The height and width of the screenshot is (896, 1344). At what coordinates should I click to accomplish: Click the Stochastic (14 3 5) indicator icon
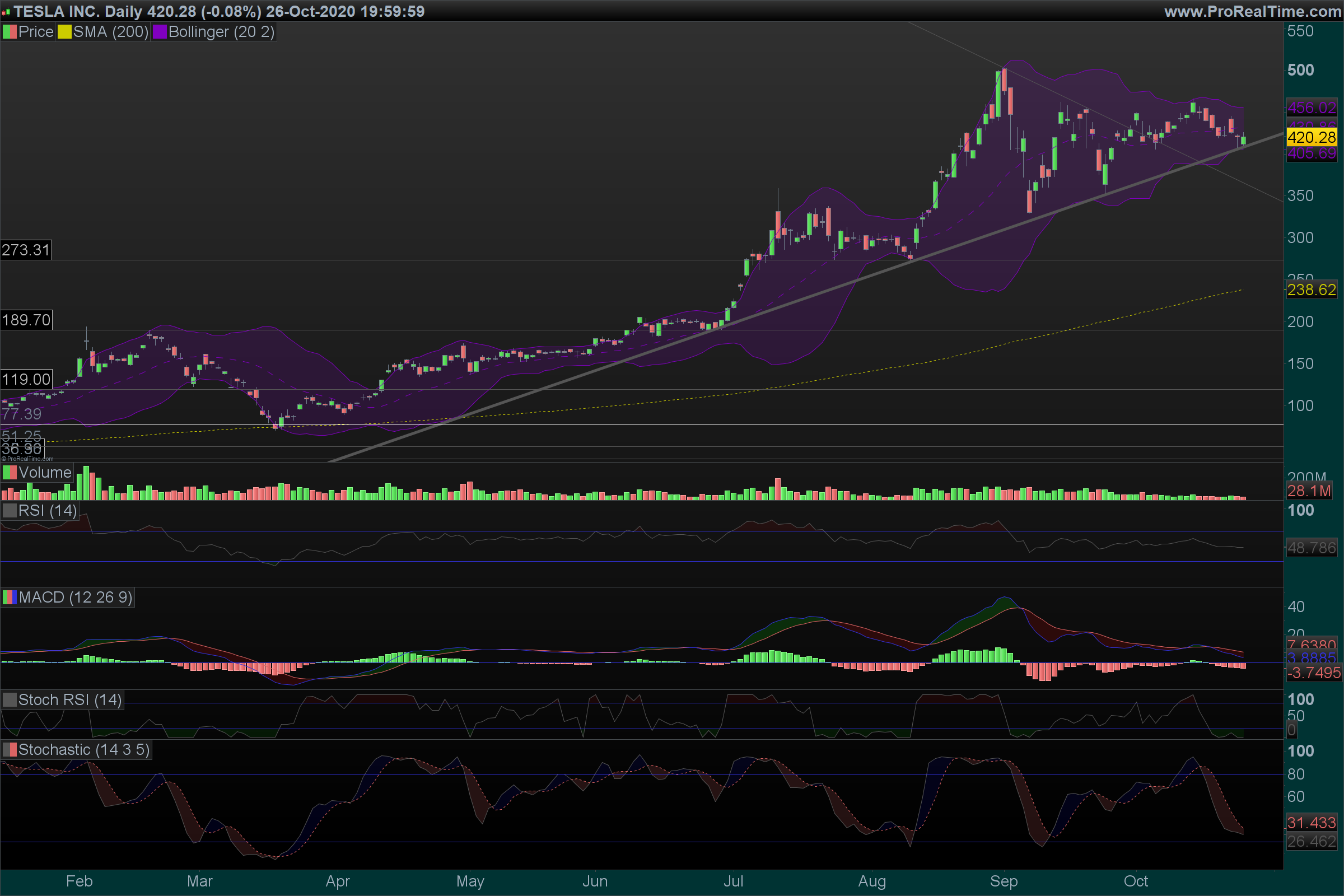(10, 750)
